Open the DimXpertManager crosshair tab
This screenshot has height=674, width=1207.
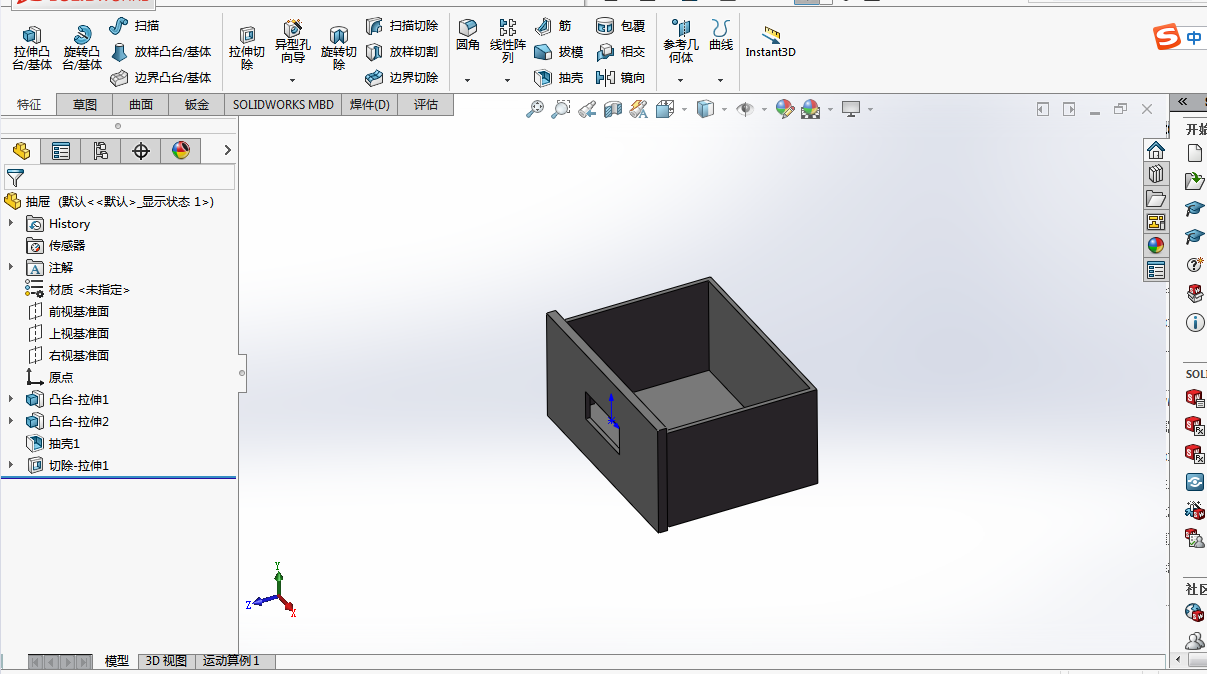click(x=141, y=151)
